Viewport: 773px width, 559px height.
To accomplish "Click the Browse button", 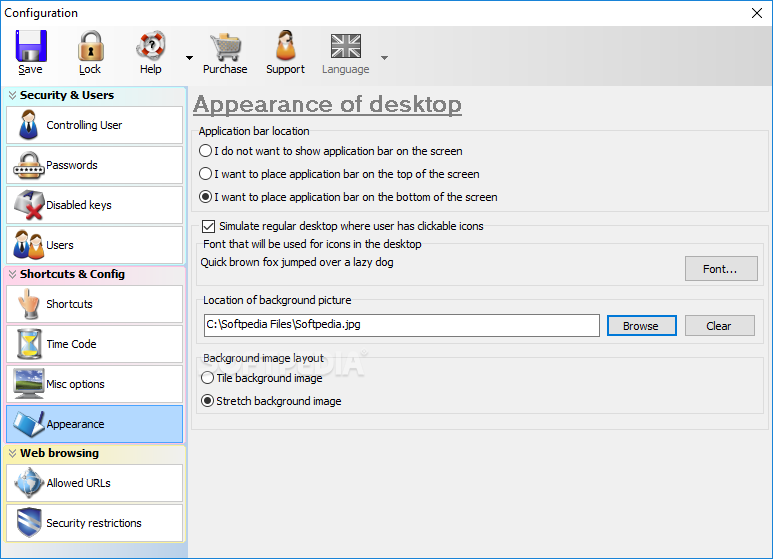I will click(x=641, y=326).
